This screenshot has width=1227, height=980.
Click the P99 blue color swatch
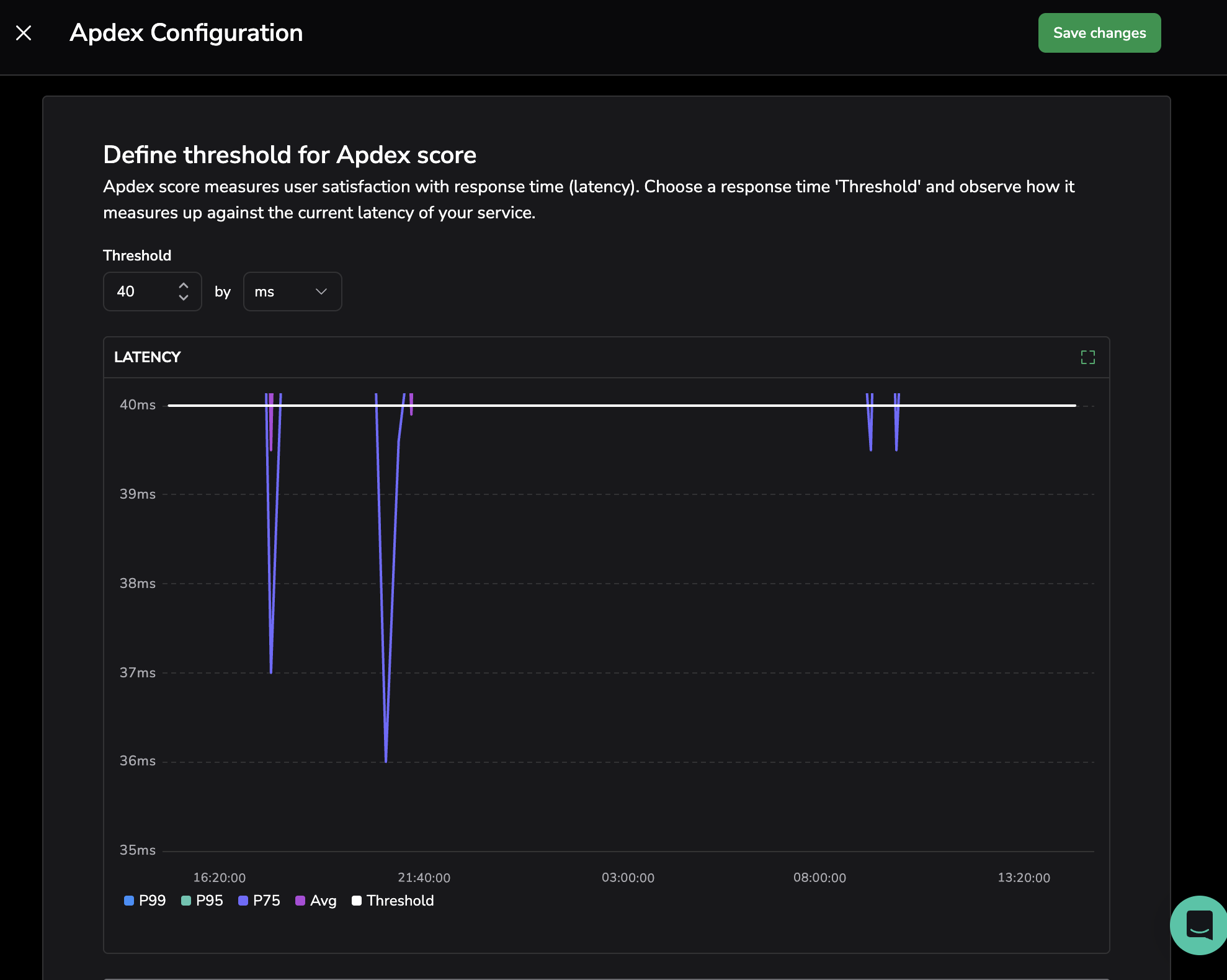[129, 901]
